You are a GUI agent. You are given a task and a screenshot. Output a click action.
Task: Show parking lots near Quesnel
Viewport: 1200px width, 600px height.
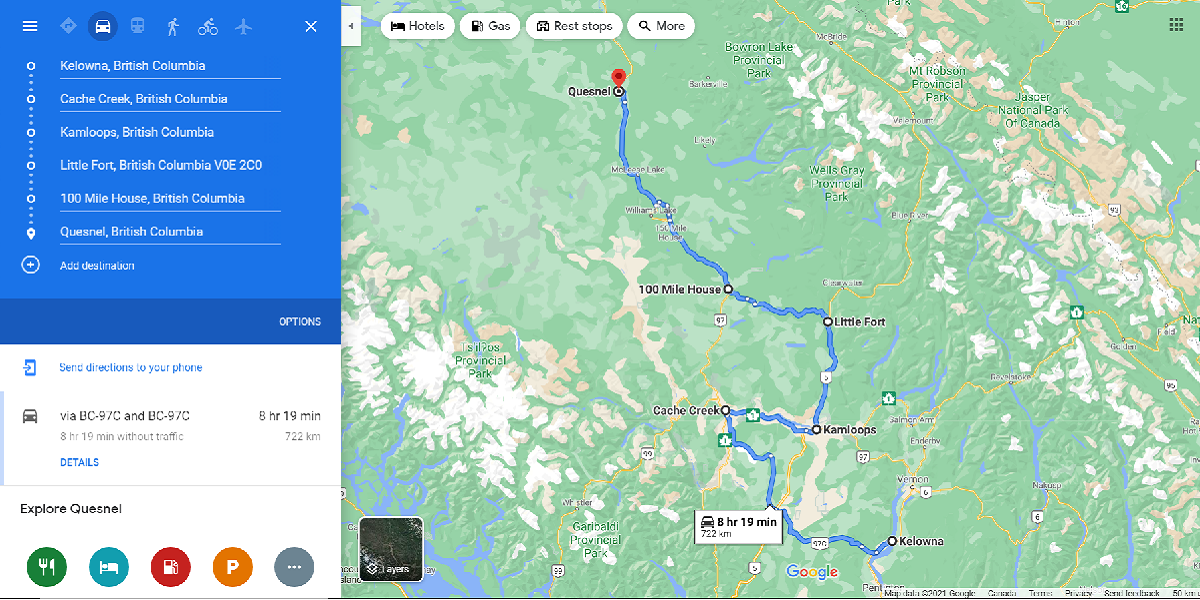click(232, 567)
